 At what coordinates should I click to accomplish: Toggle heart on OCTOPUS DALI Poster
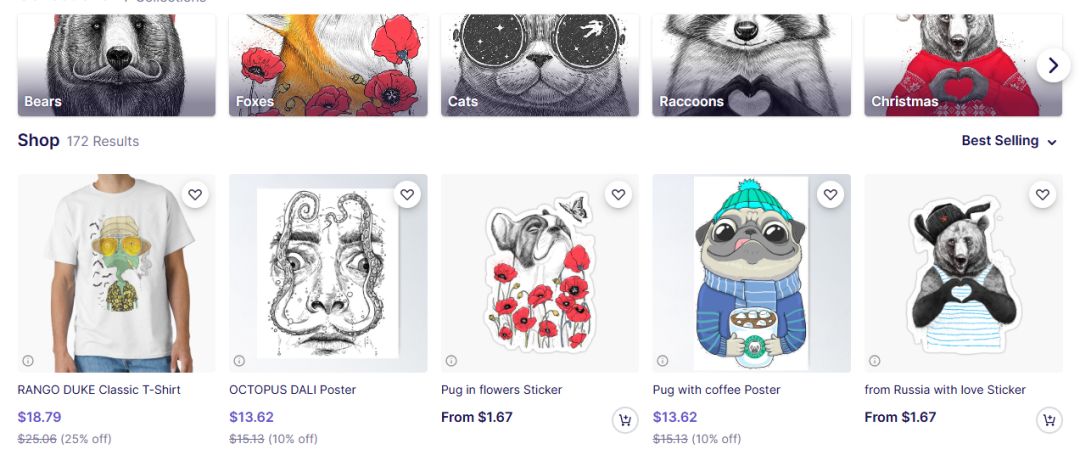click(407, 195)
